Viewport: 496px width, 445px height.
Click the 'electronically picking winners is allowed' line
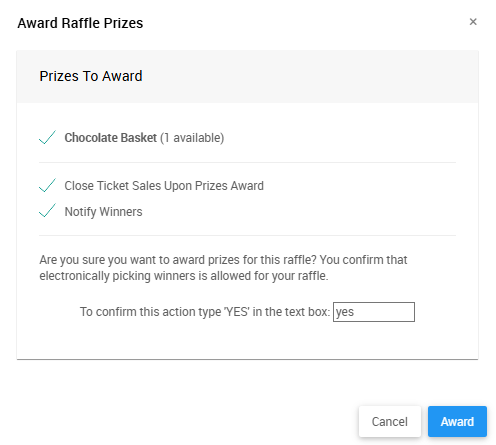pyautogui.click(x=184, y=276)
